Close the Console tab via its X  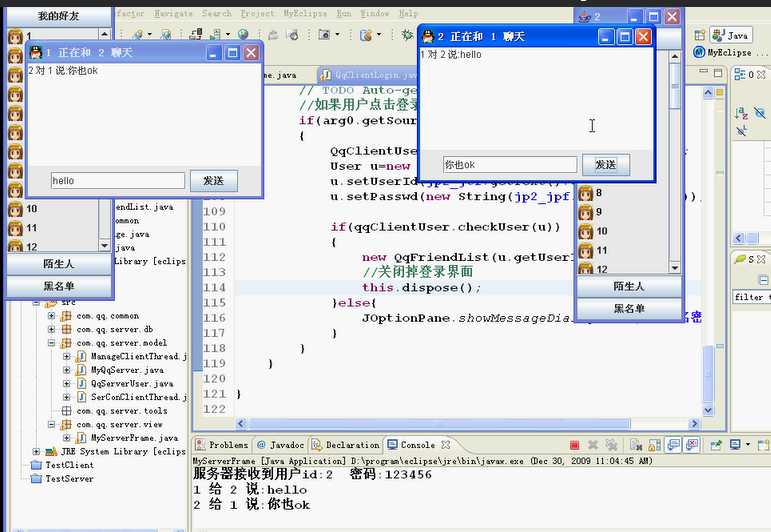point(445,444)
